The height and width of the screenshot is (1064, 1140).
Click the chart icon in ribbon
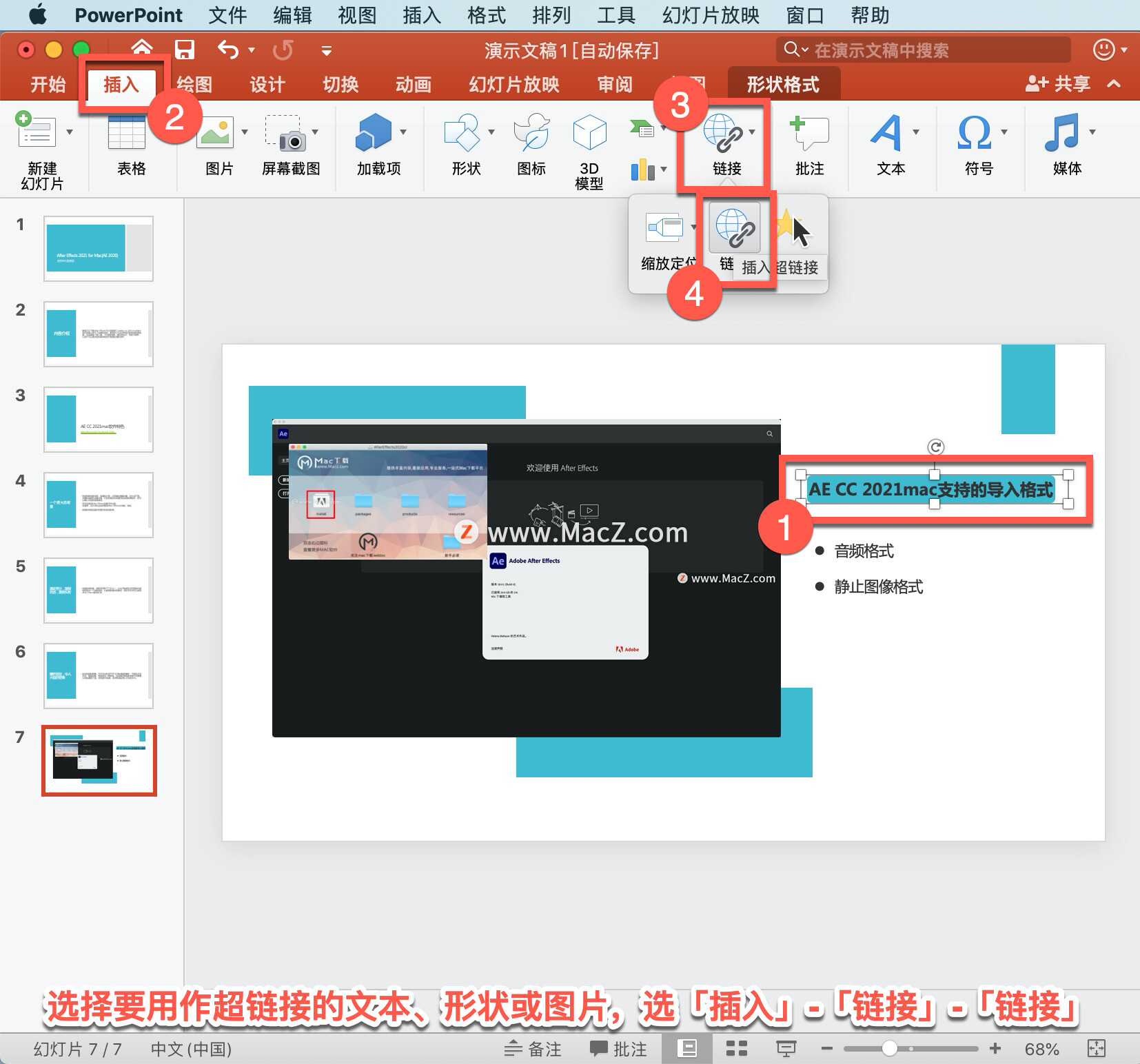click(643, 170)
